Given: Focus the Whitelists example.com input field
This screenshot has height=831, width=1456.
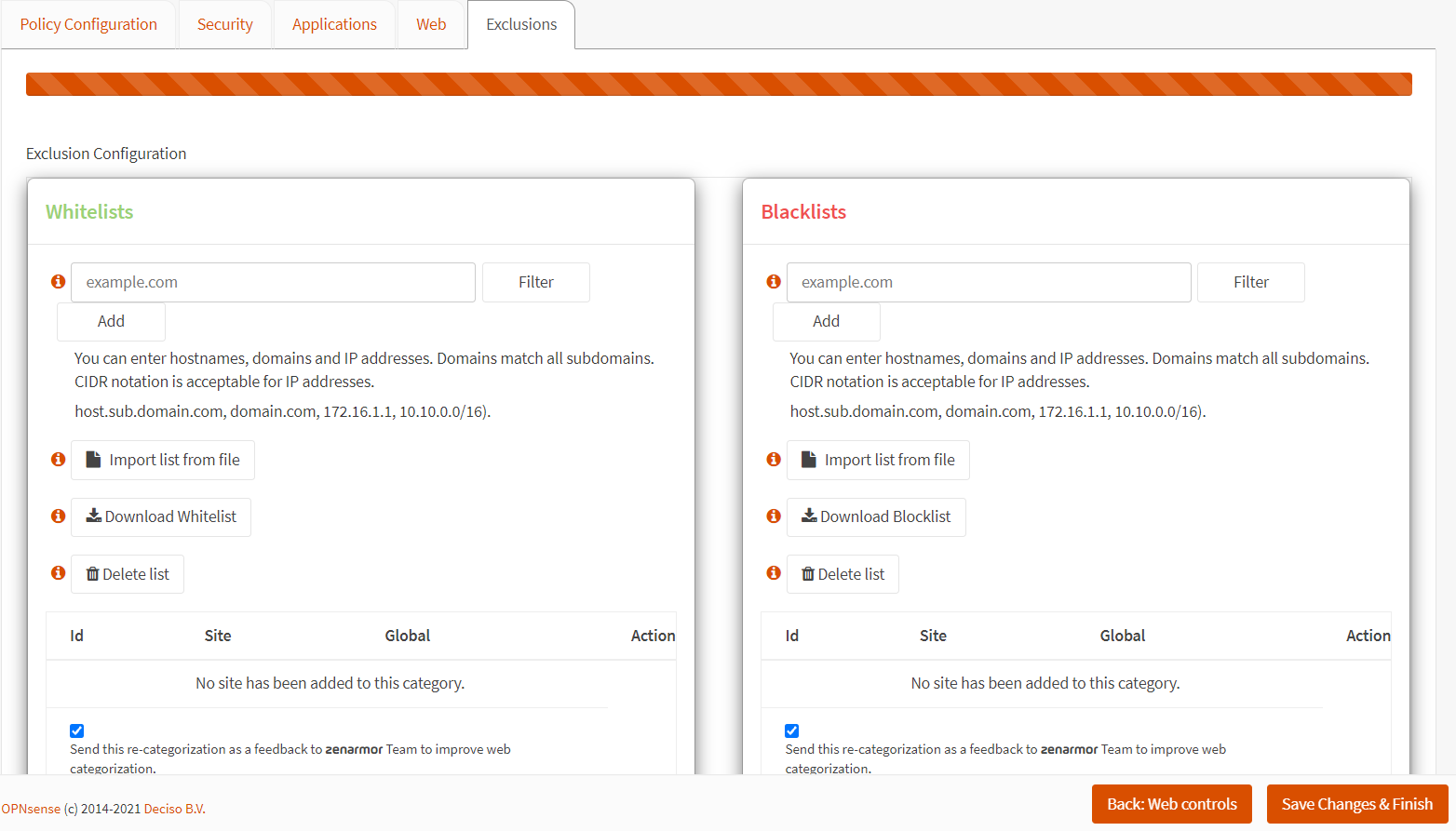Looking at the screenshot, I should tap(273, 282).
